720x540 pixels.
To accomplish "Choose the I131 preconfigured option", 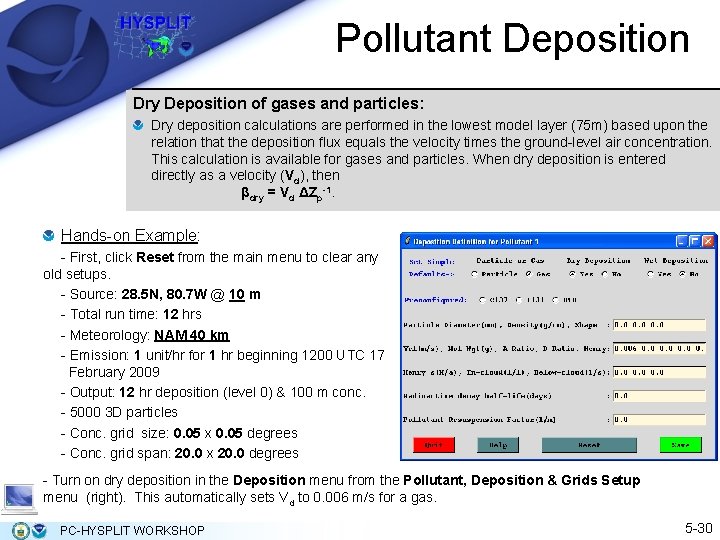I will coord(519,300).
